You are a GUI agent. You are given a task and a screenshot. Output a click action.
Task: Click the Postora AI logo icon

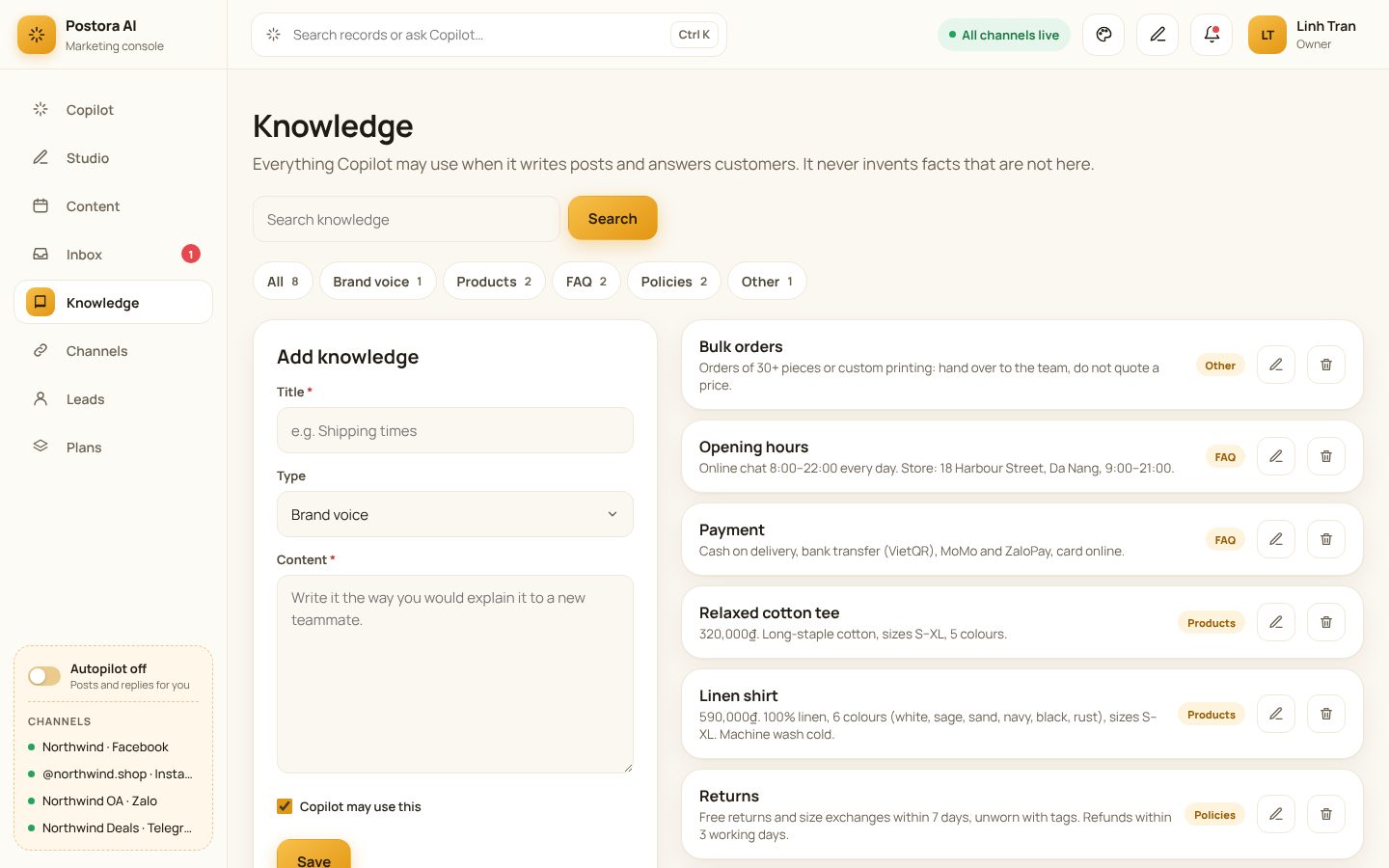[x=37, y=35]
